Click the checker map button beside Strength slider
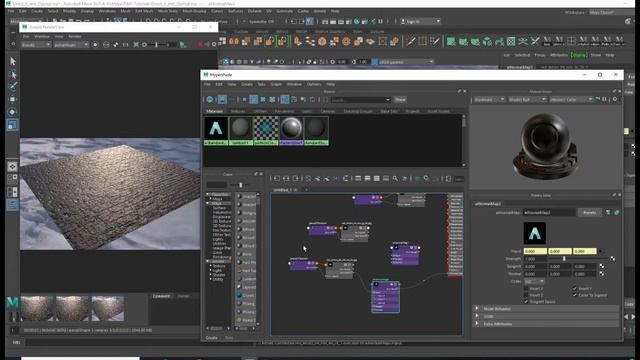 pyautogui.click(x=612, y=259)
